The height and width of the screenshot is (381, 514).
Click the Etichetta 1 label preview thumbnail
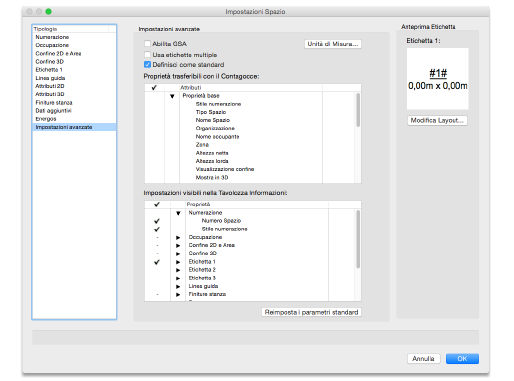coord(437,79)
